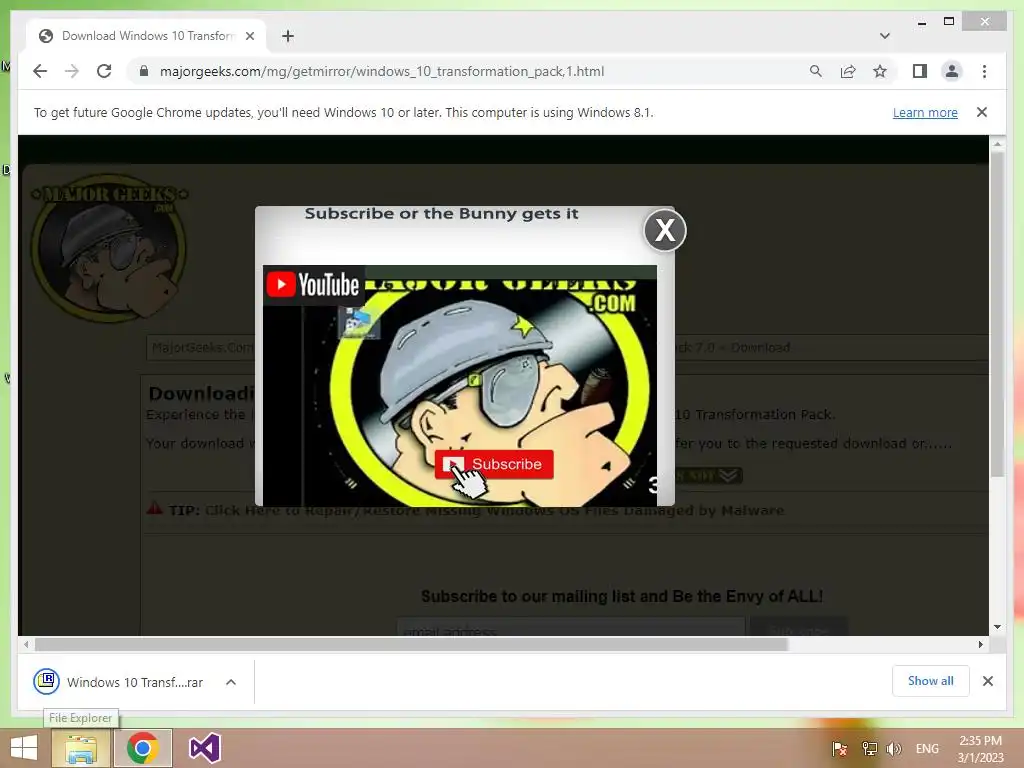Click the red Subscribe button
Image resolution: width=1024 pixels, height=768 pixels.
point(494,464)
